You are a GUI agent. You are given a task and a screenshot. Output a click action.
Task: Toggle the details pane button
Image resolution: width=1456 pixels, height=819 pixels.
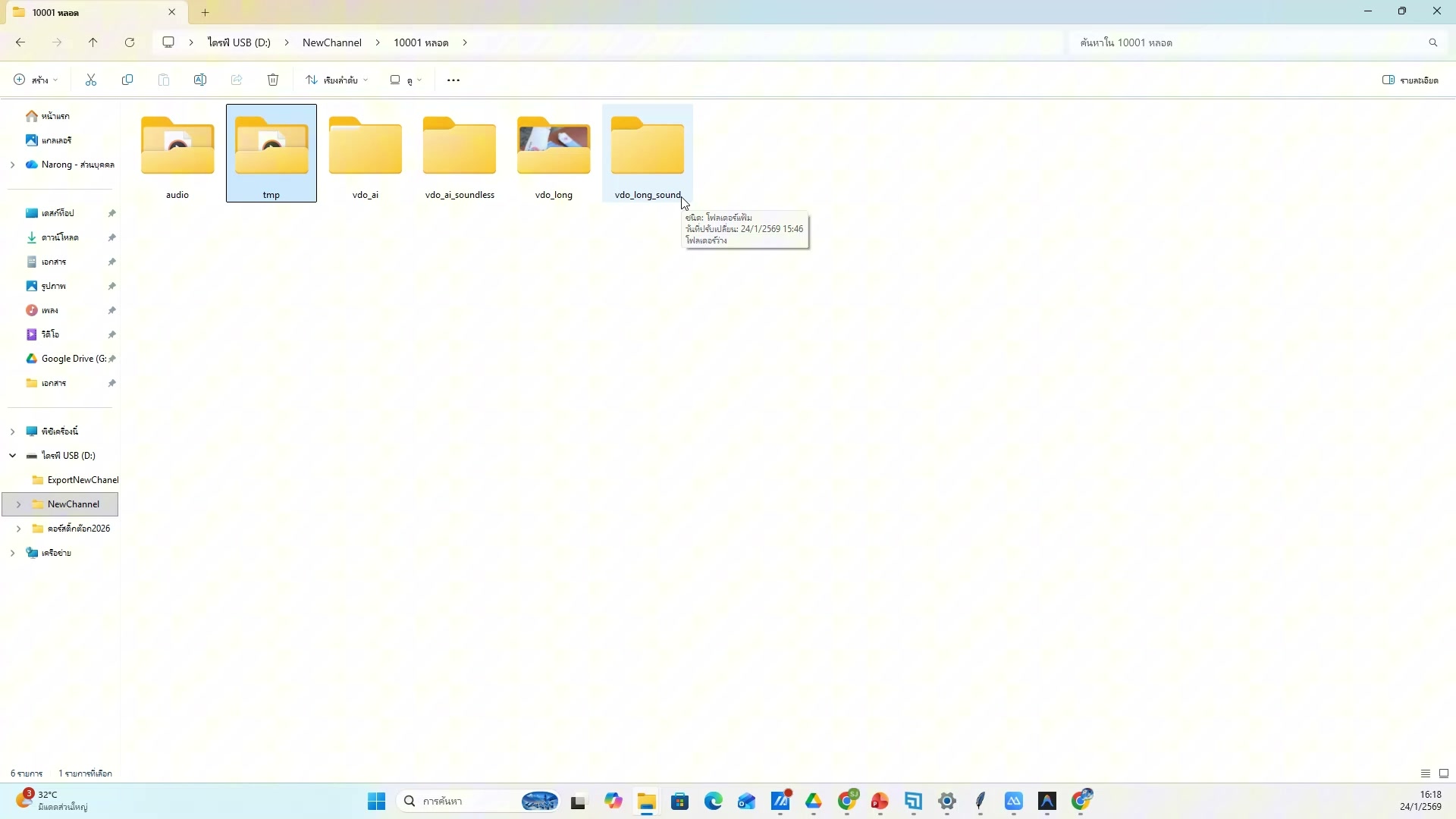(x=1410, y=80)
